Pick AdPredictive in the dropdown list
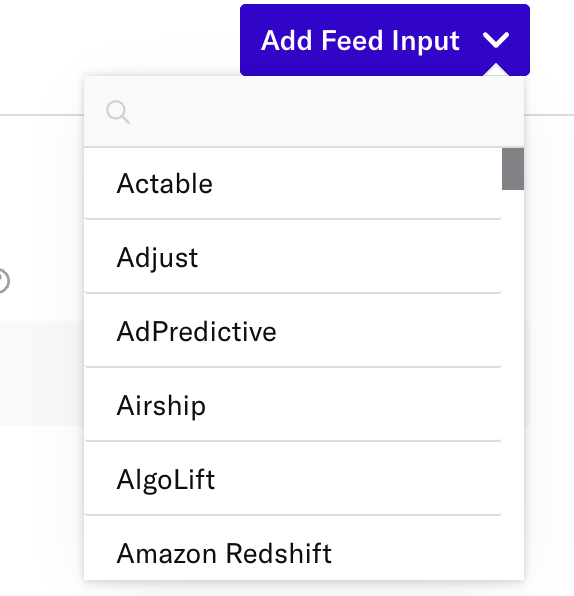 click(x=293, y=331)
